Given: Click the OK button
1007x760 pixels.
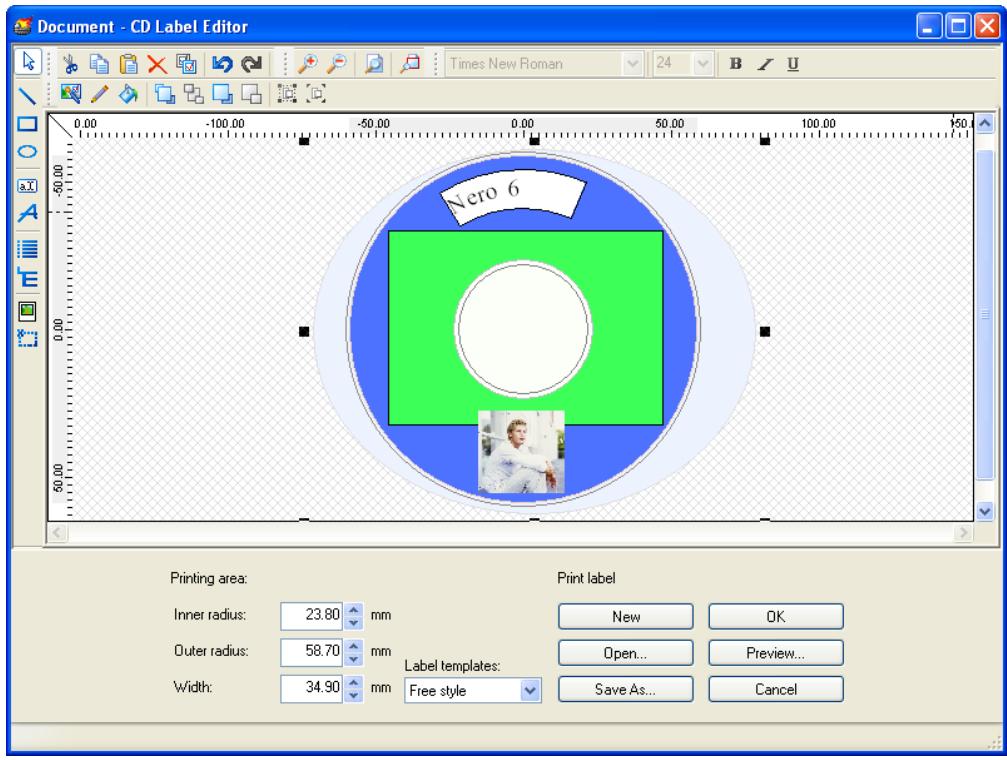Looking at the screenshot, I should pyautogui.click(x=776, y=616).
